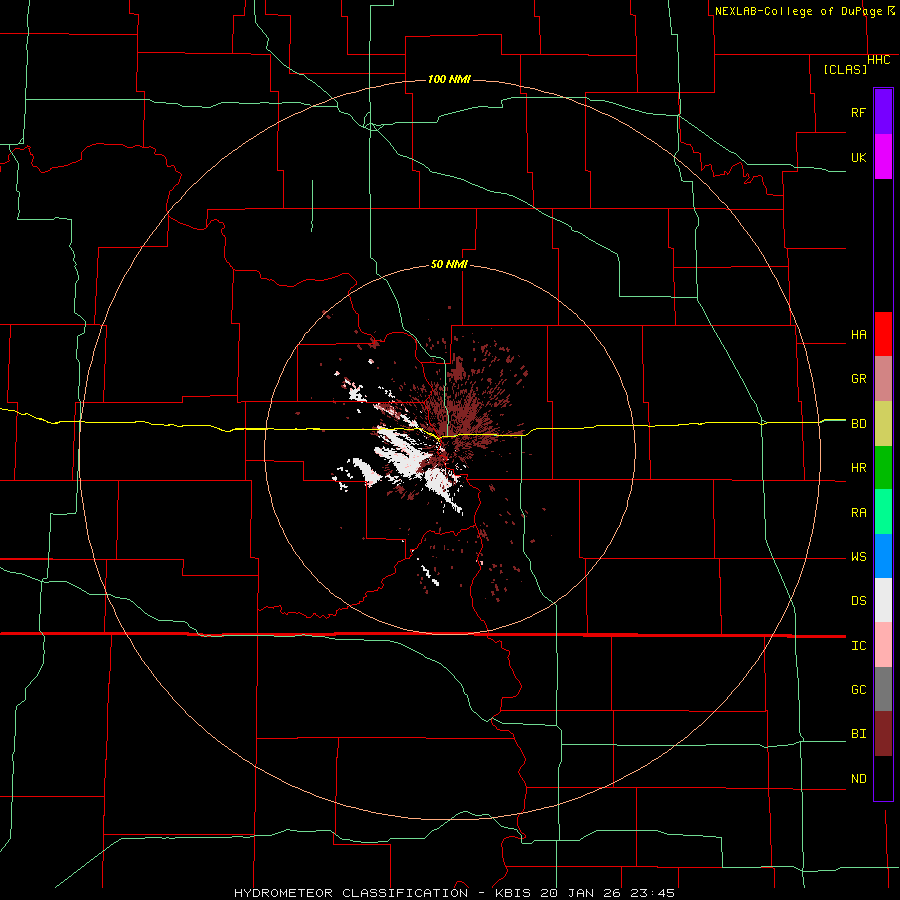The width and height of the screenshot is (900, 900).
Task: Click the RF legend label
Action: click(x=859, y=112)
